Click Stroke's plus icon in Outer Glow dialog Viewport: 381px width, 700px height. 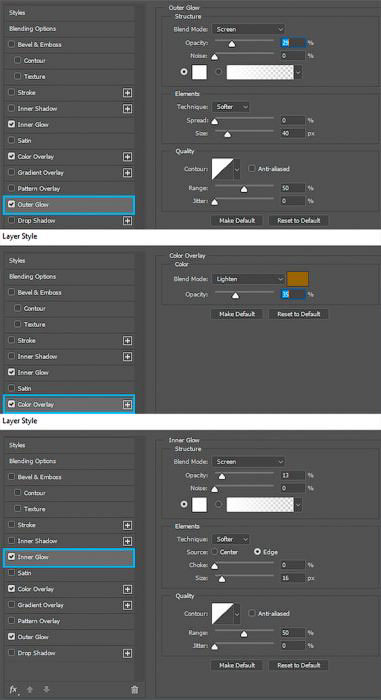127,92
